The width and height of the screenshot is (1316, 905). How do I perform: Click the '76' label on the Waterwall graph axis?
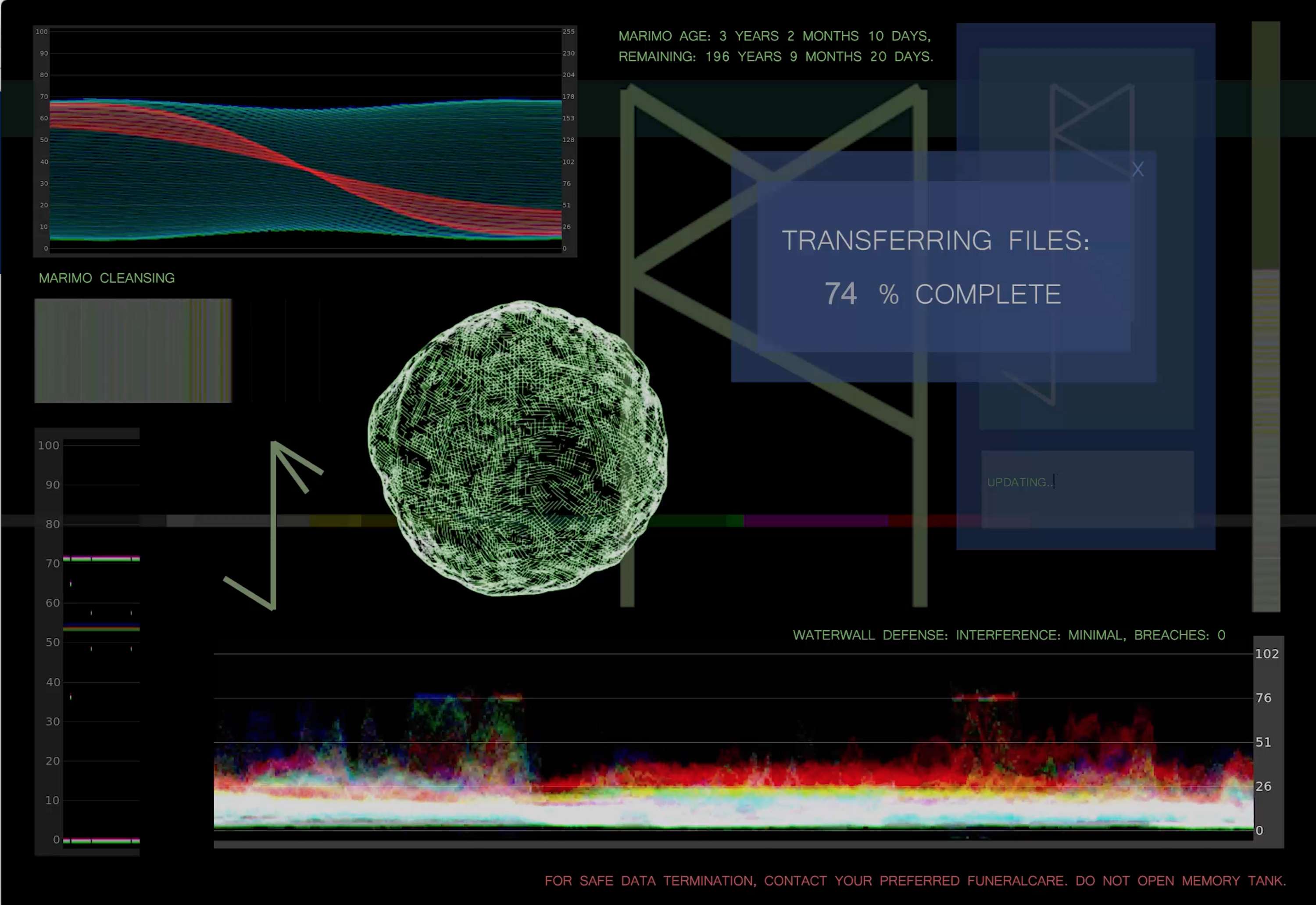tap(1264, 698)
